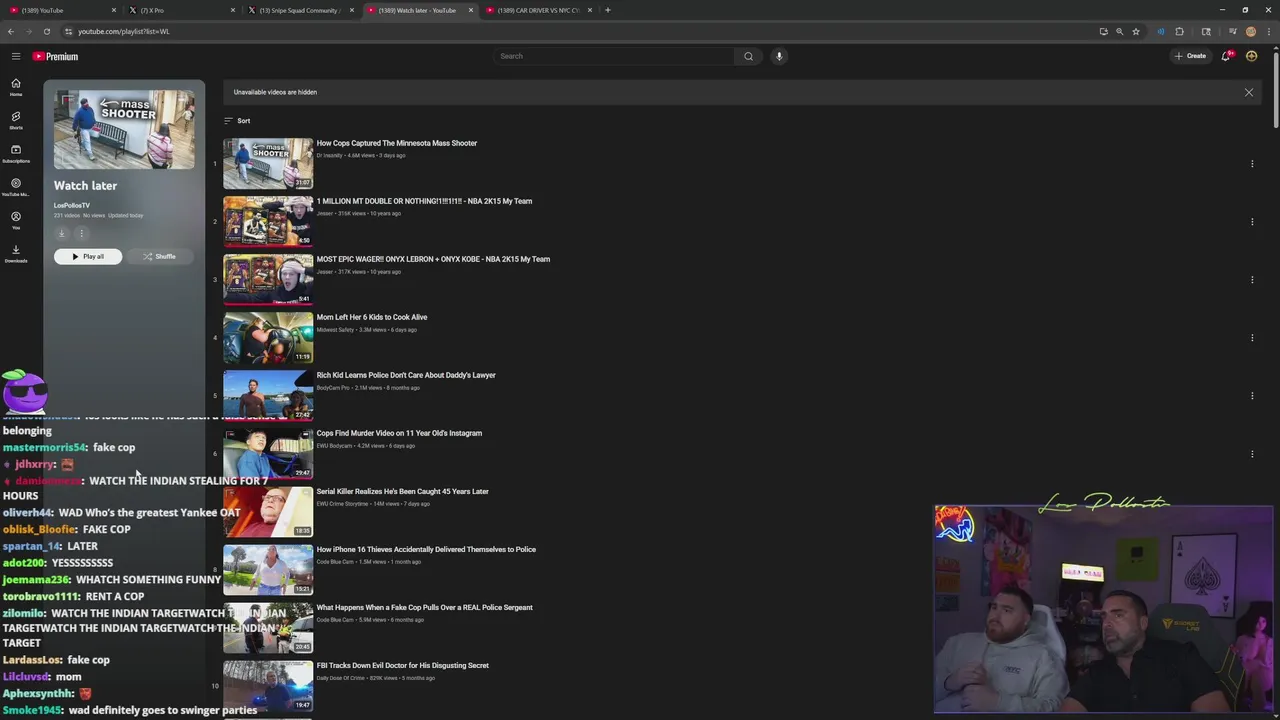The image size is (1280, 720).
Task: Switch to the (1389) YouTube tab
Action: coord(62,10)
